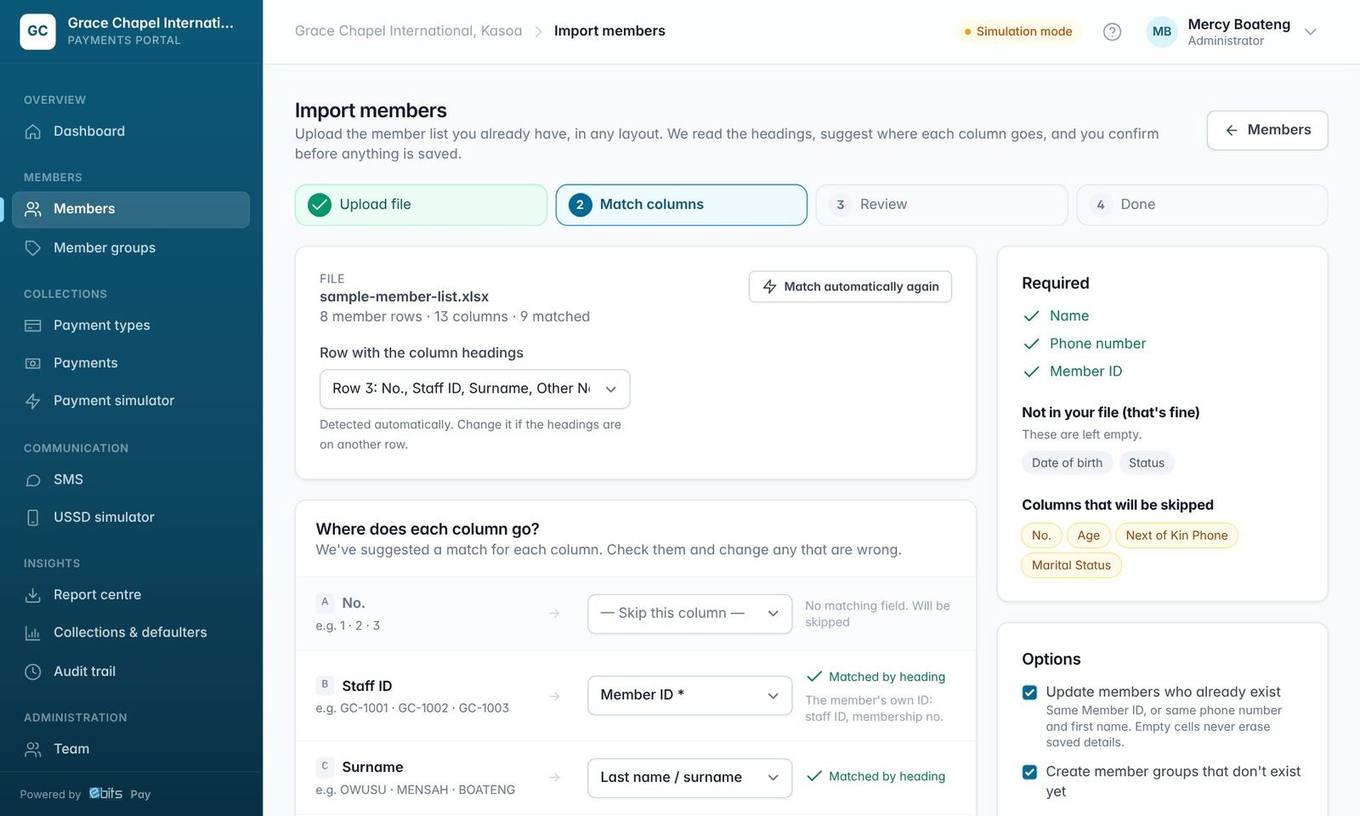The image size is (1360, 816).
Task: Click the Payment types card icon
Action: pos(33,325)
